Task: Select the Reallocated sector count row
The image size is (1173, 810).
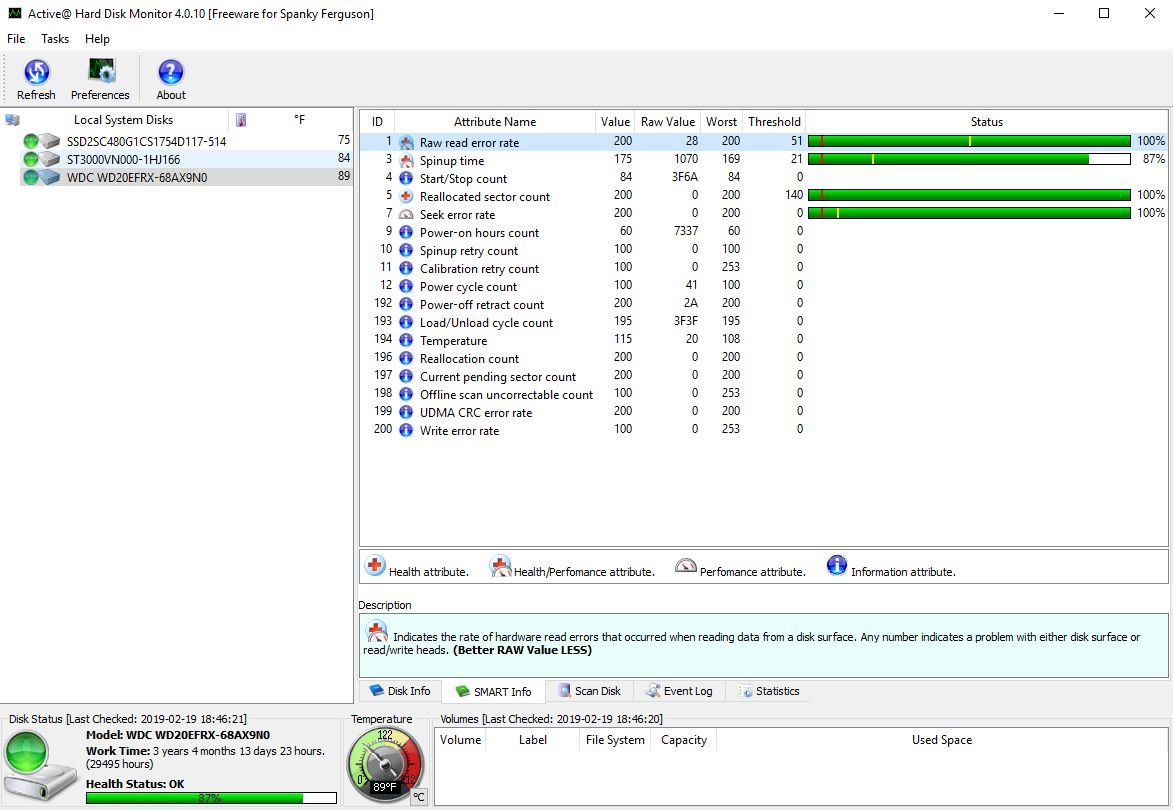Action: click(484, 196)
